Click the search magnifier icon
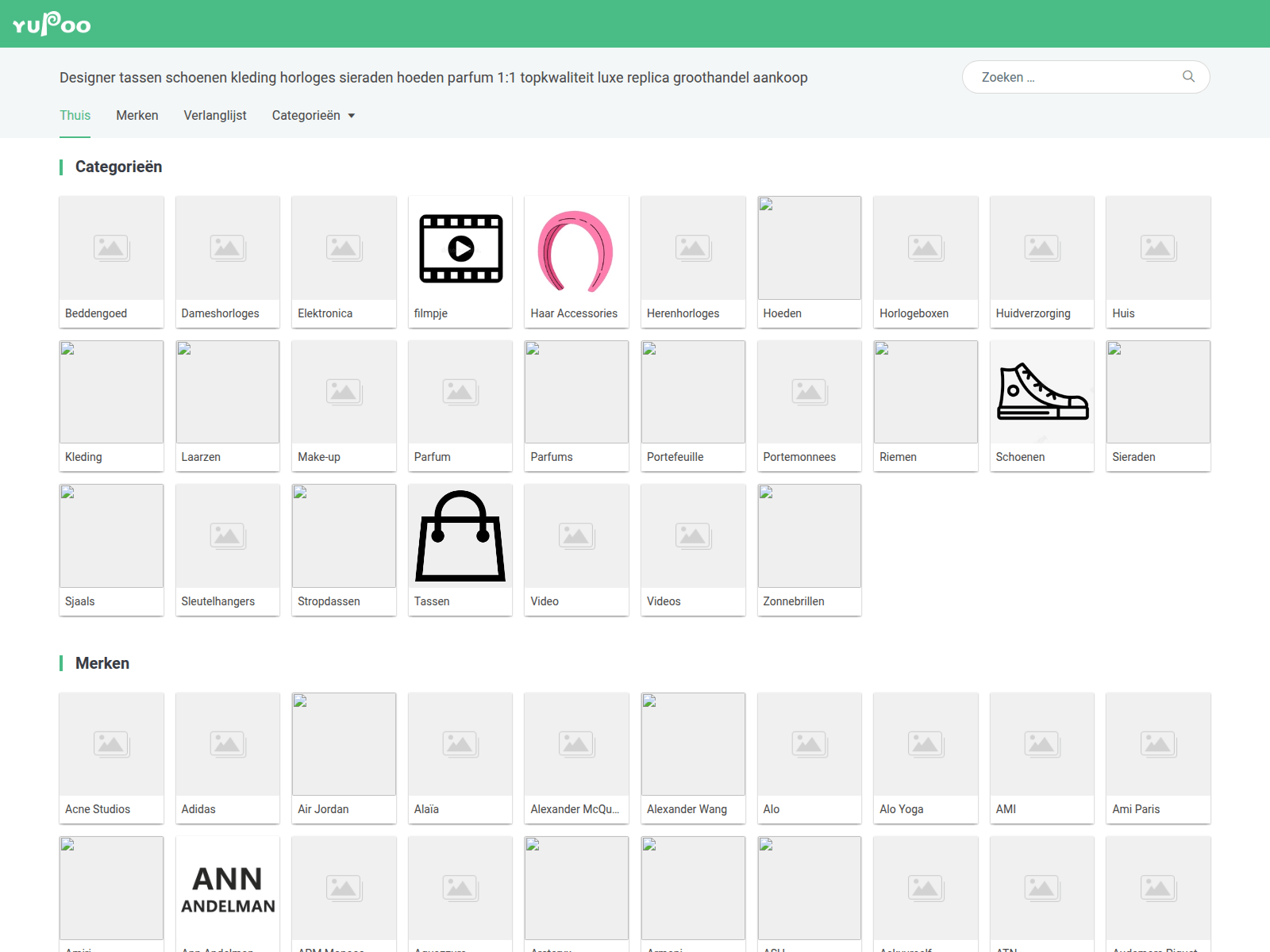The image size is (1270, 952). click(1188, 77)
